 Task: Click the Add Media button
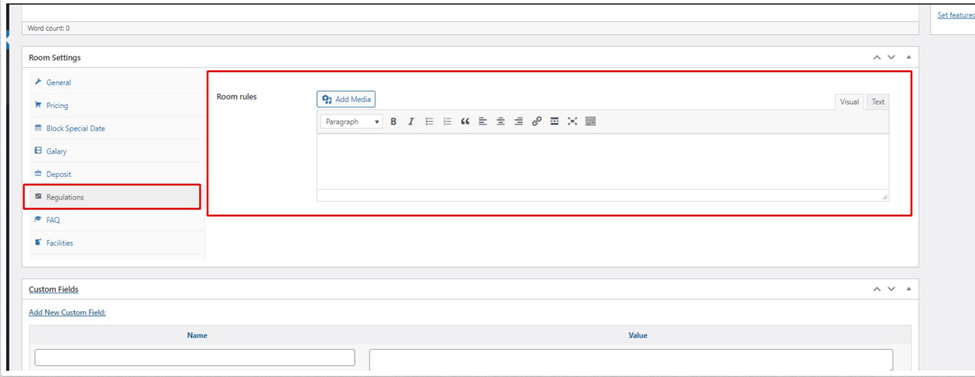pos(346,99)
